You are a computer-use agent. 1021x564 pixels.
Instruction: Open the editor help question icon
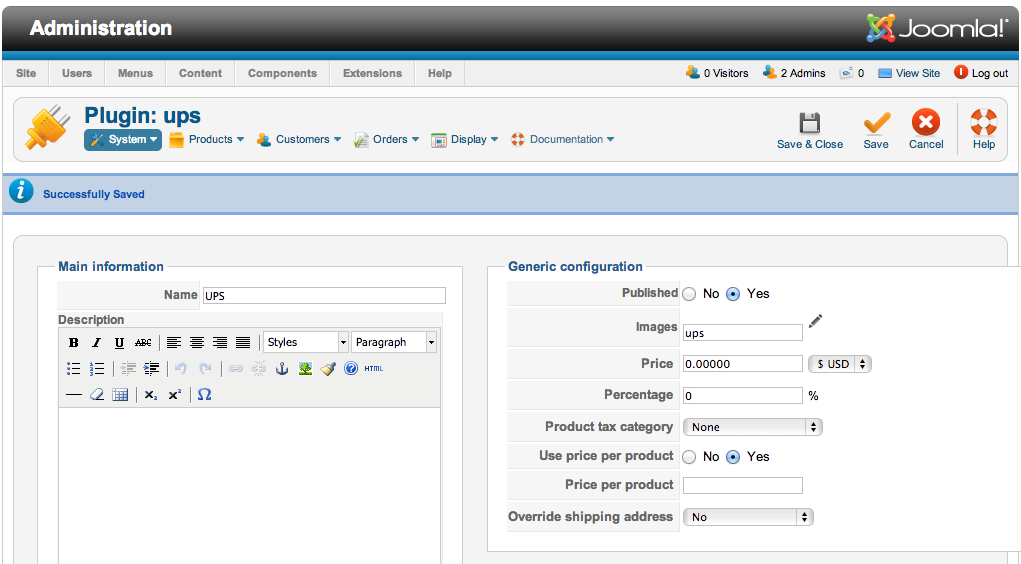point(351,369)
